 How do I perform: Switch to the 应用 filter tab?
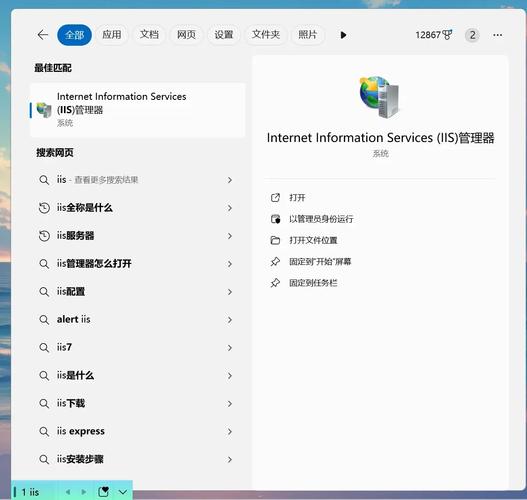(112, 35)
